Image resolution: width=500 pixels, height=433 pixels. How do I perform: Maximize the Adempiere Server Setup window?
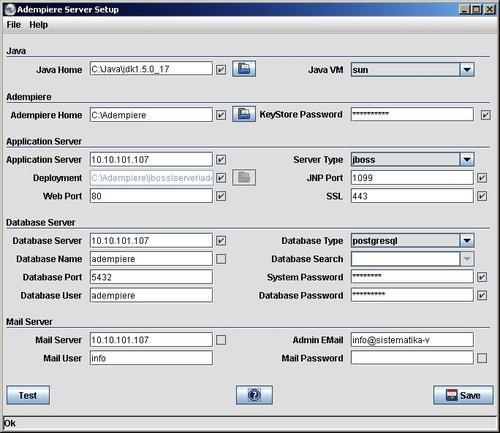pos(476,9)
